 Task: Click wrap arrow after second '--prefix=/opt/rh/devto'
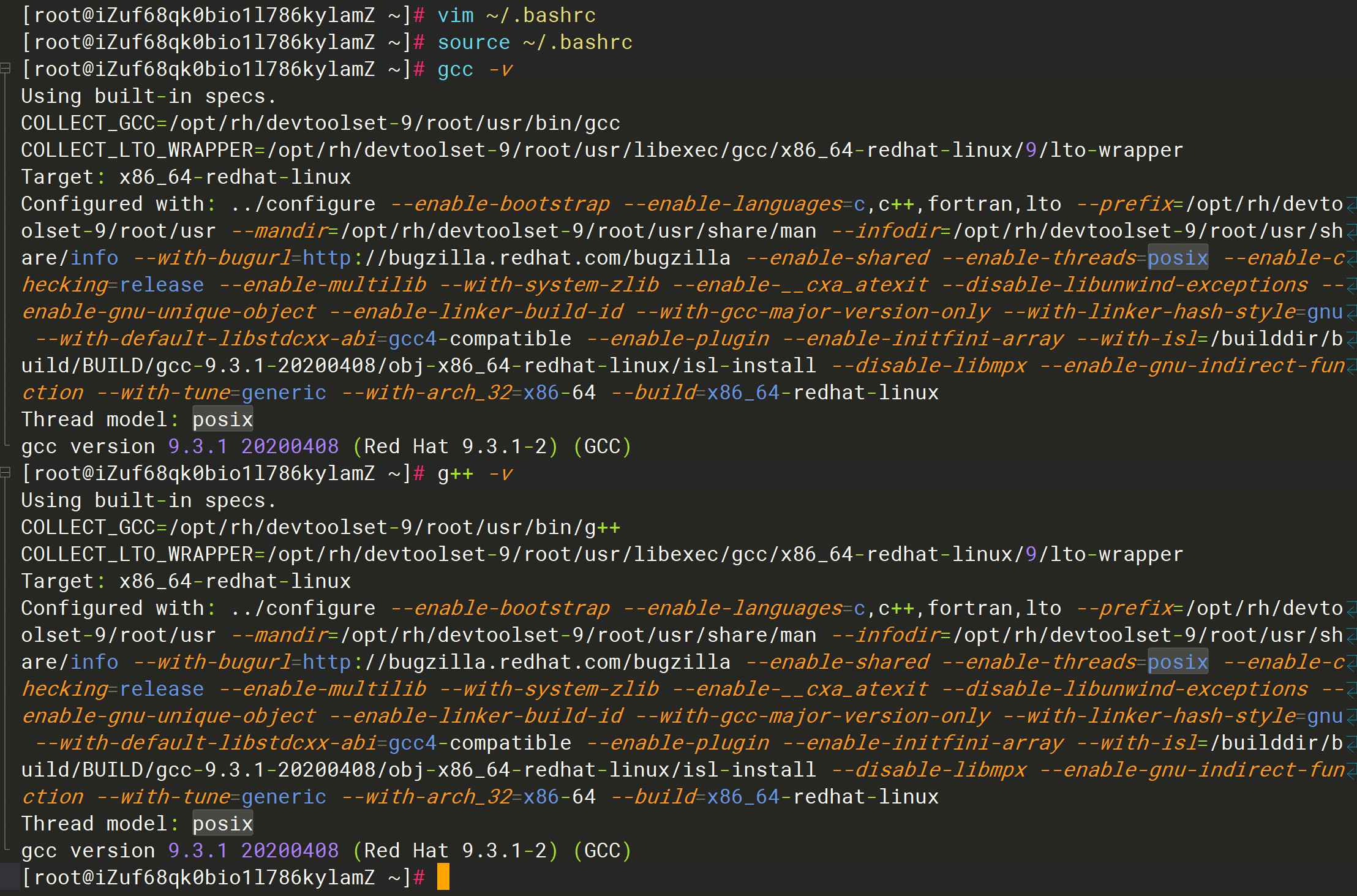point(1351,609)
